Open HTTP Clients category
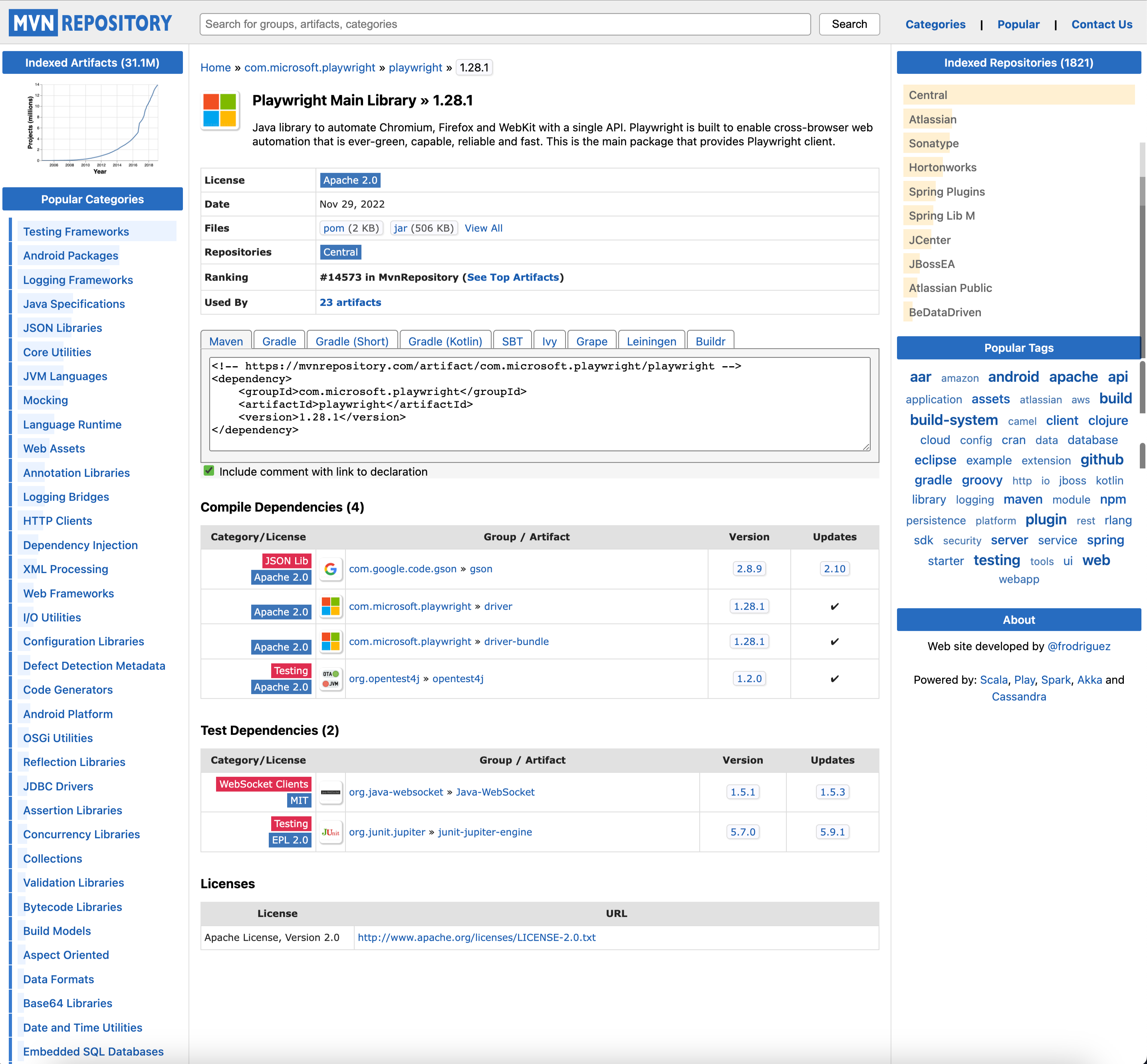Viewport: 1147px width, 1064px height. click(58, 520)
